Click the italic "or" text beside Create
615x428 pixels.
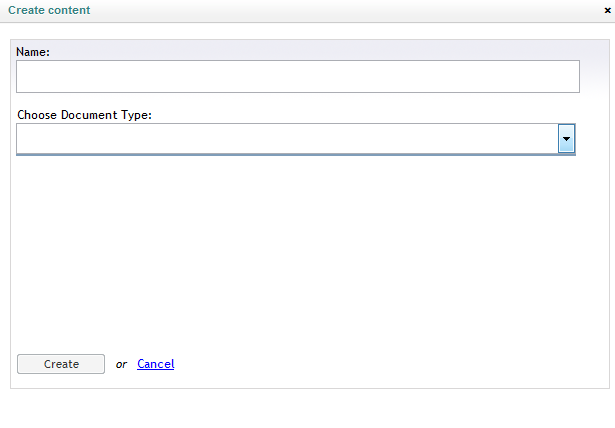(x=121, y=365)
